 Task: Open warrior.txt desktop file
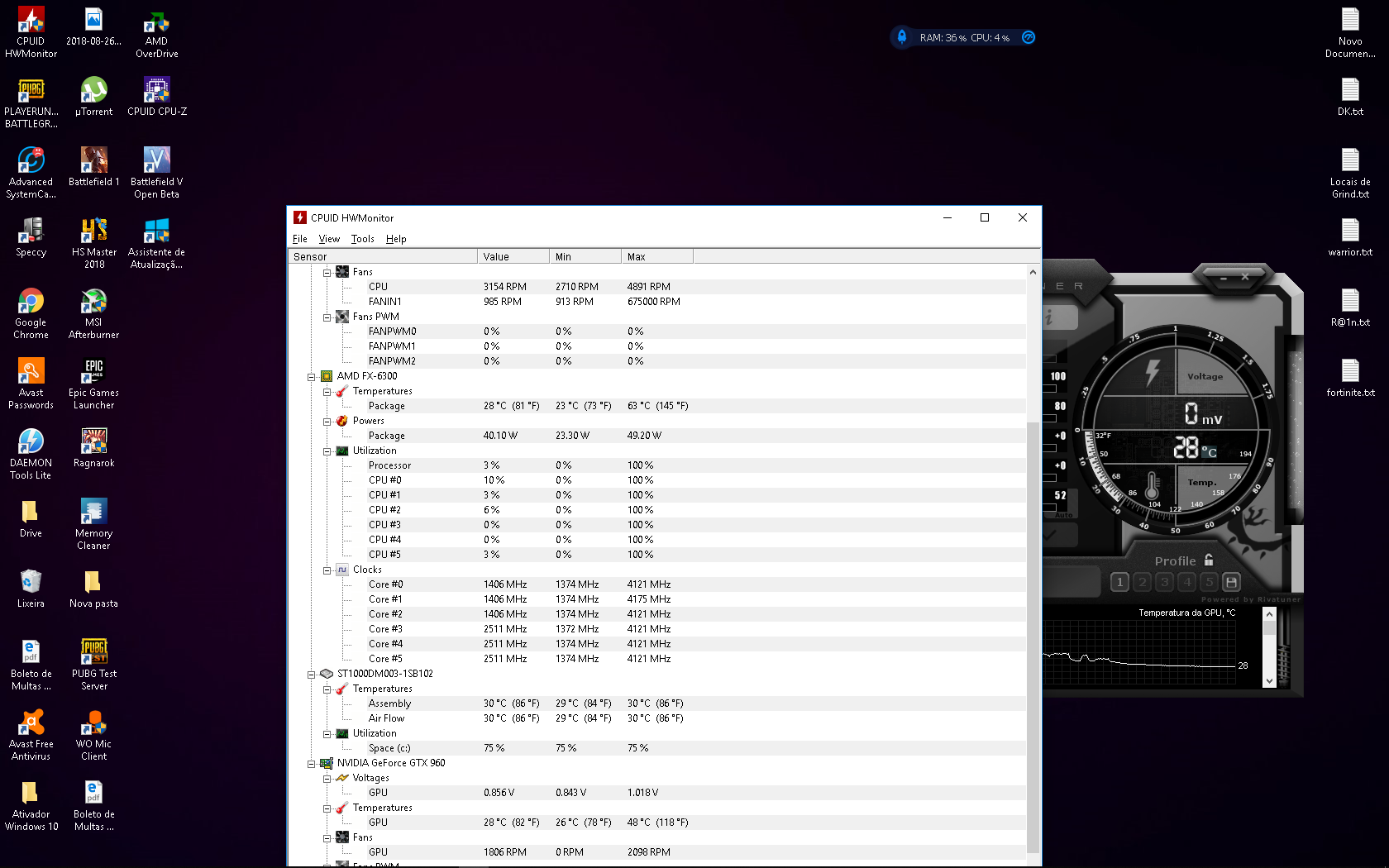[1350, 238]
